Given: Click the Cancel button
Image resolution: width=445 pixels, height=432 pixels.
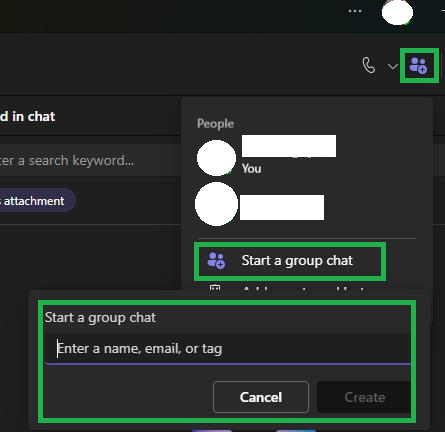Looking at the screenshot, I should tap(261, 397).
